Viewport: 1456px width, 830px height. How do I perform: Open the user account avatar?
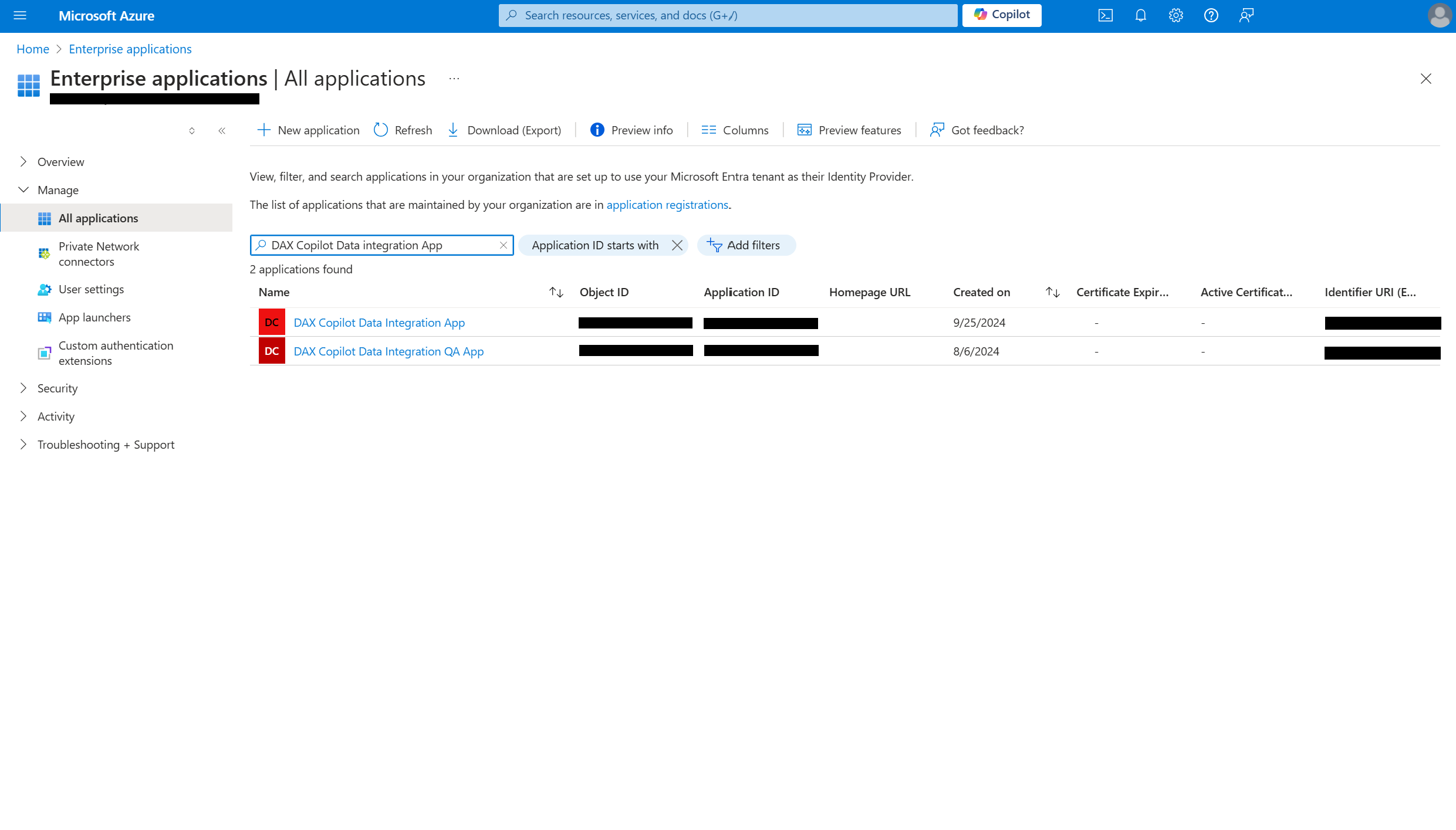1440,16
